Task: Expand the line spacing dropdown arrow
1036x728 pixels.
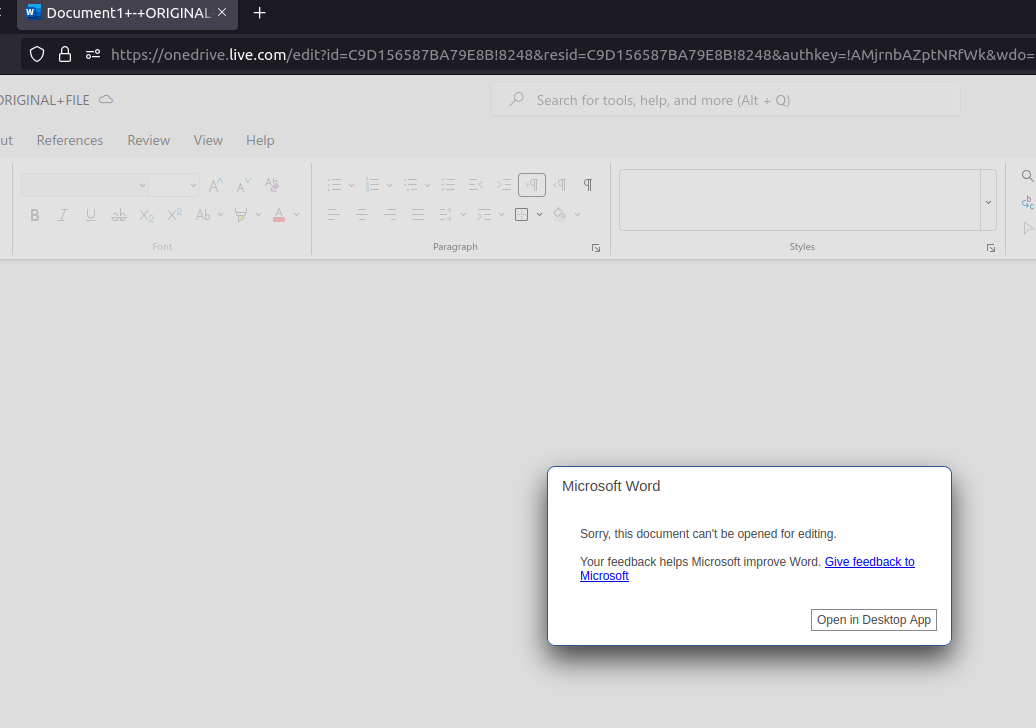Action: (x=463, y=215)
